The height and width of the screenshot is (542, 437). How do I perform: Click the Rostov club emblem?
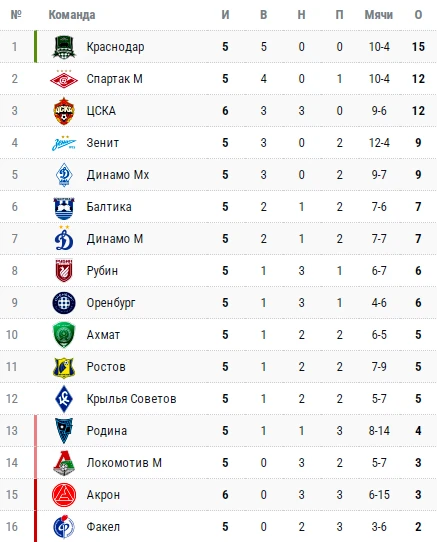pos(64,367)
